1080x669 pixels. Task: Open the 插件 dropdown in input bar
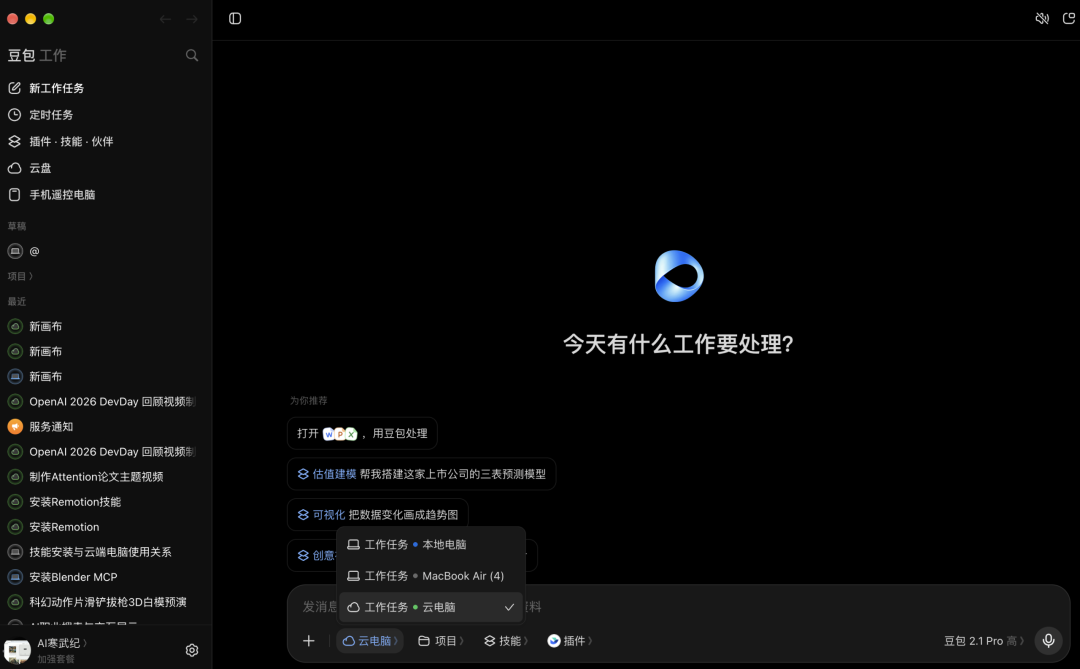click(x=570, y=641)
